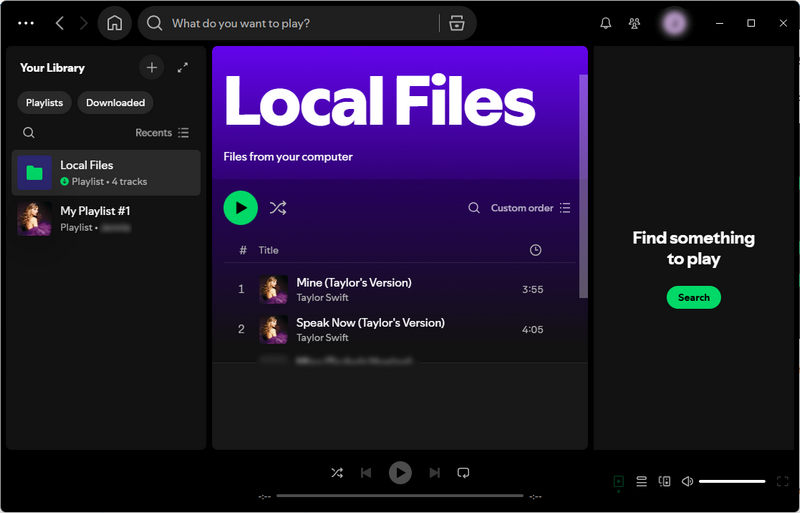
Task: Toggle the Now Playing view icon
Action: pyautogui.click(x=618, y=481)
